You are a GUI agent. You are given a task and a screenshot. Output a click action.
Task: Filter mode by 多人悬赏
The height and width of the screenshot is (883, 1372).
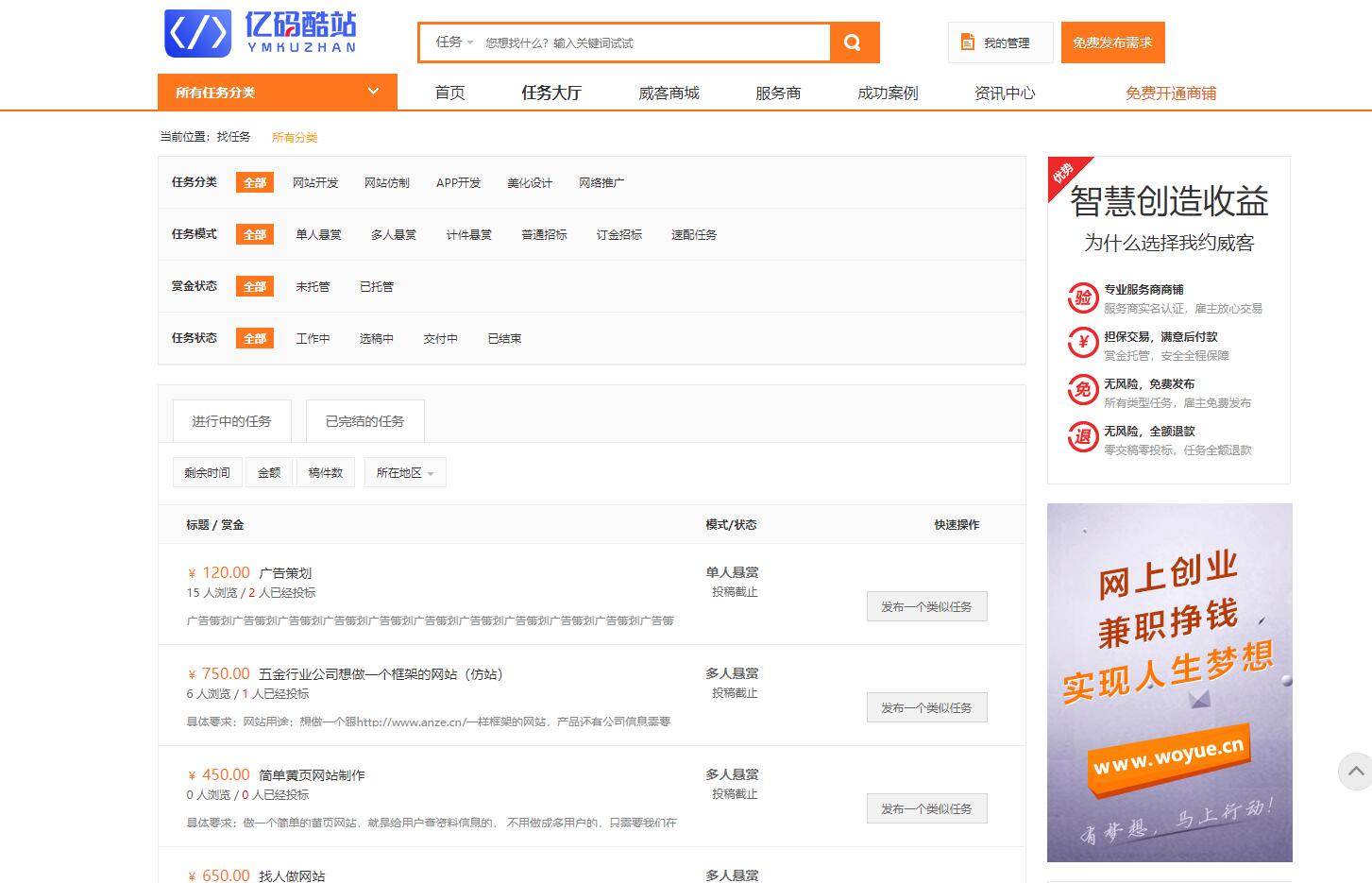tap(394, 234)
